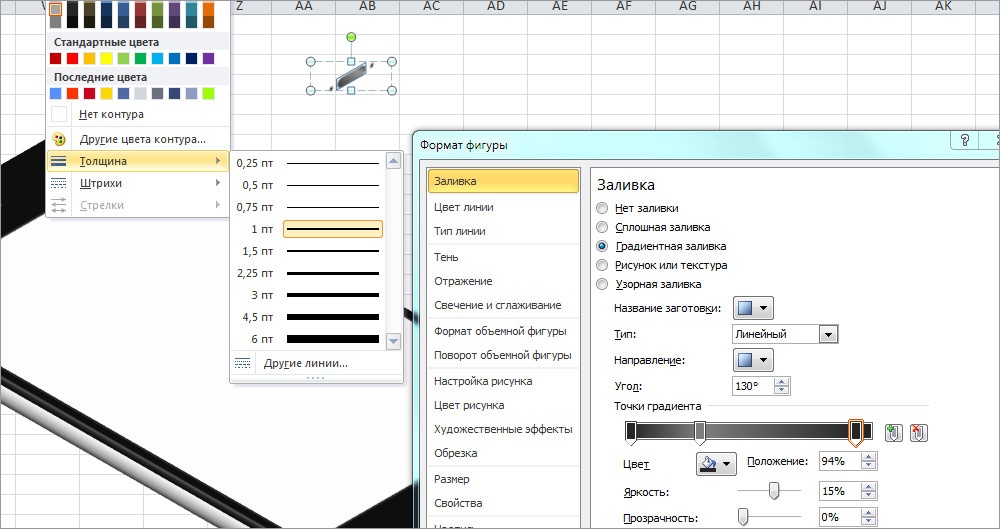
Task: Select 4,5 пт line thickness
Action: point(309,317)
